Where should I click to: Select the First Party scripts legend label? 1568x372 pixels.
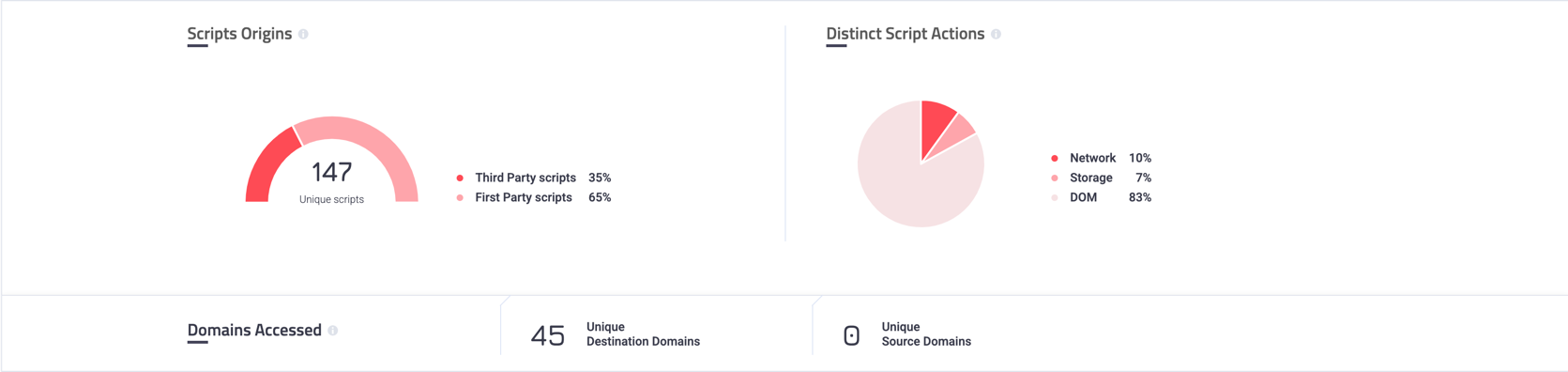[524, 197]
